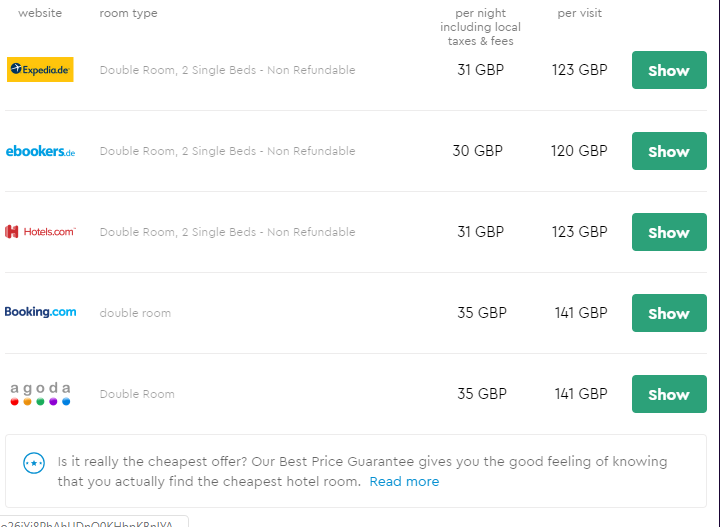Open the Read more link
This screenshot has width=720, height=527.
click(404, 482)
